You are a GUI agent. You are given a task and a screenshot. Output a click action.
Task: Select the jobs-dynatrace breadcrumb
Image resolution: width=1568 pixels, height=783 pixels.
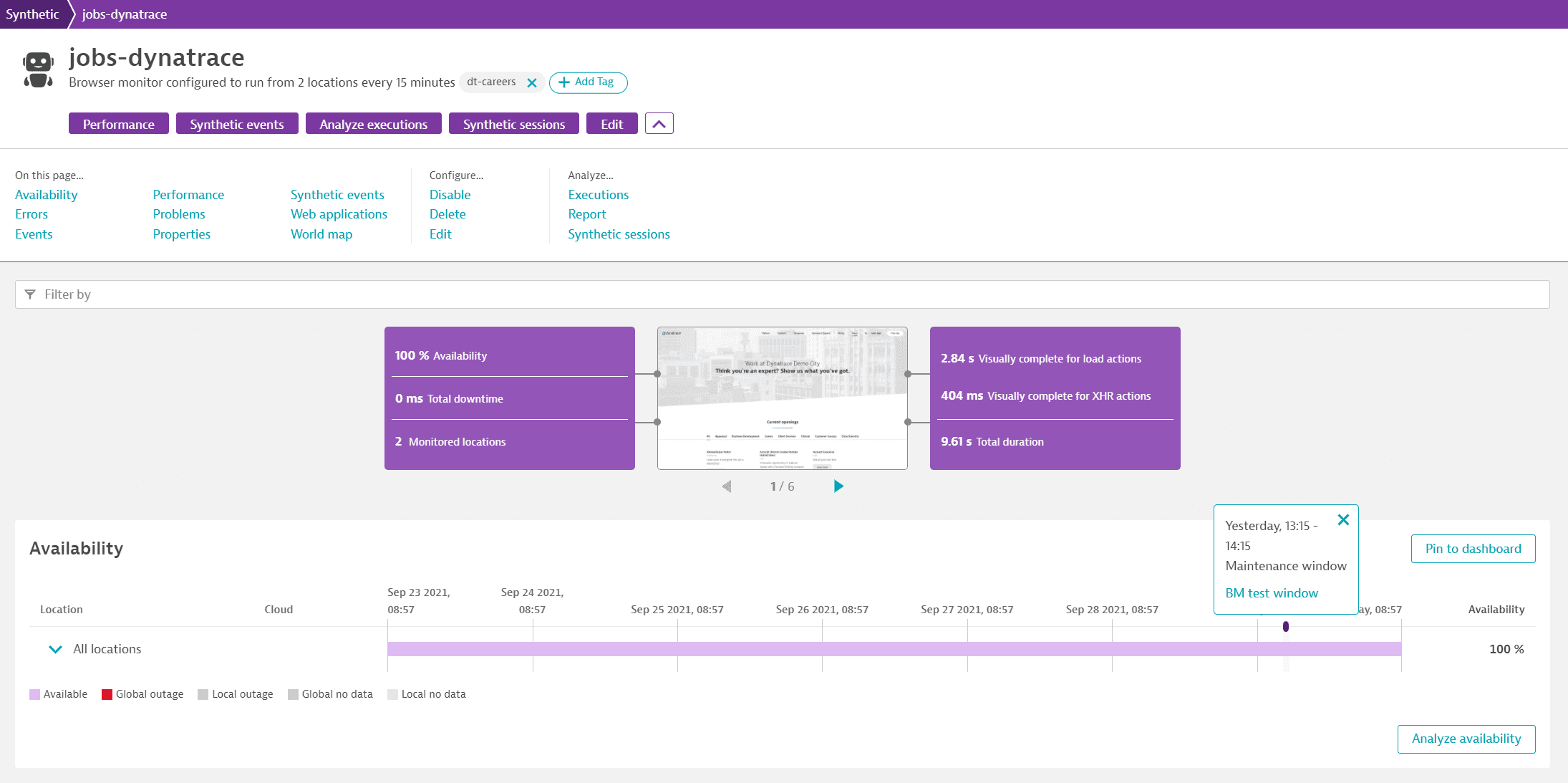point(125,14)
